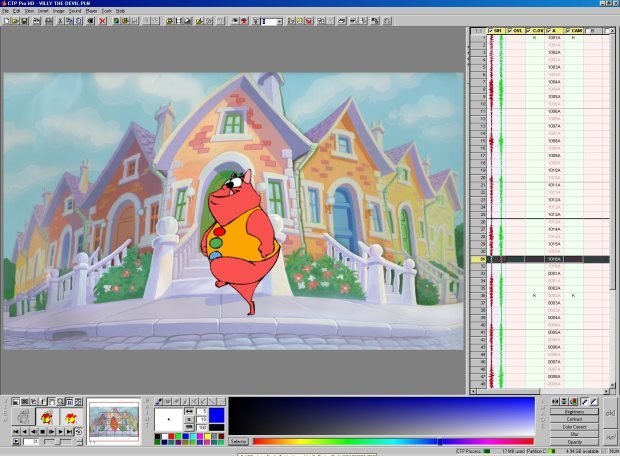Click the brush size field showing 5

[202, 411]
